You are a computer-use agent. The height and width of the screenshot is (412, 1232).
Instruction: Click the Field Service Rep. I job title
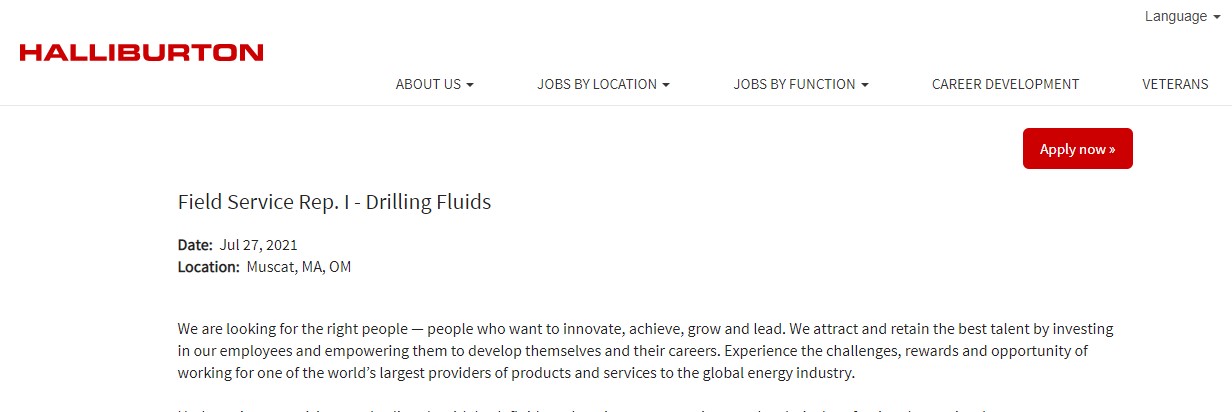point(334,202)
